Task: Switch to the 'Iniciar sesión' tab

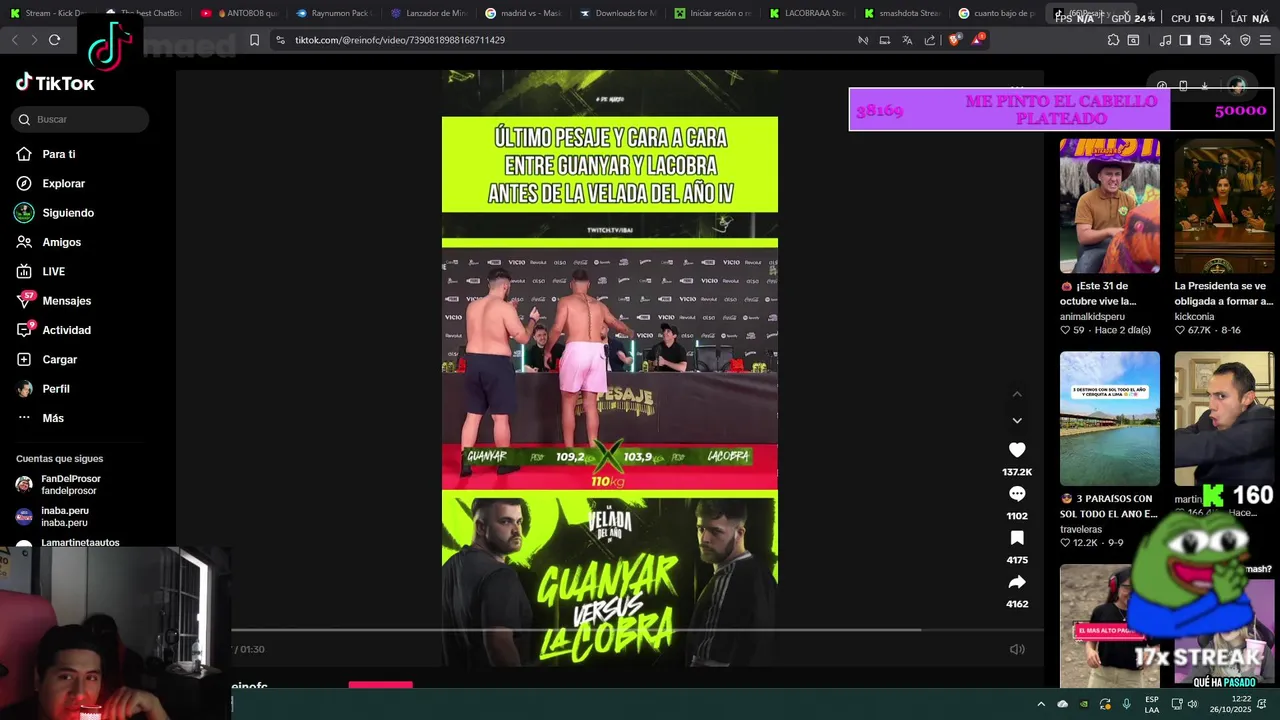Action: [714, 13]
